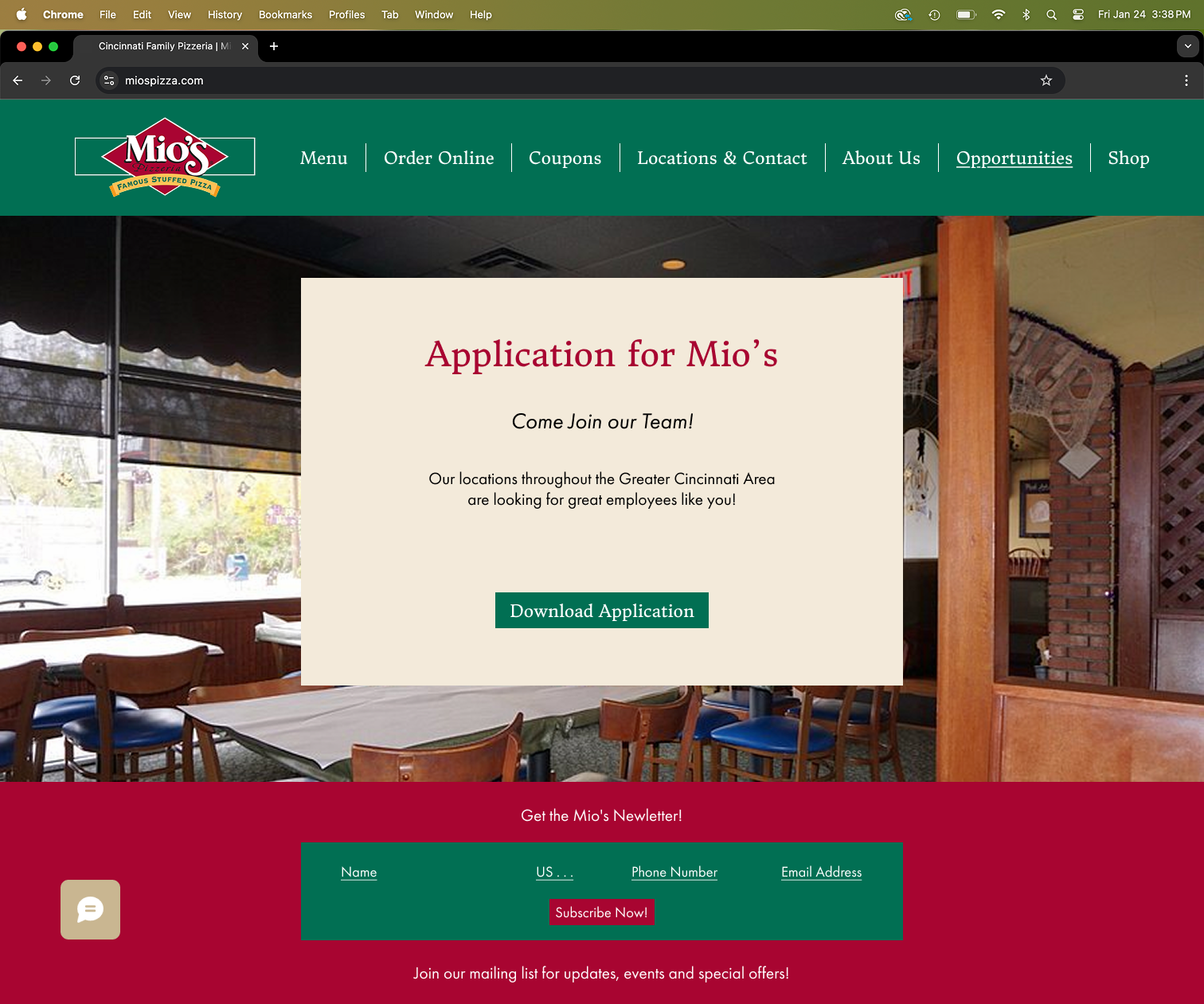This screenshot has height=1004, width=1204.
Task: Open macOS Spotlight search icon
Action: coord(1052,14)
